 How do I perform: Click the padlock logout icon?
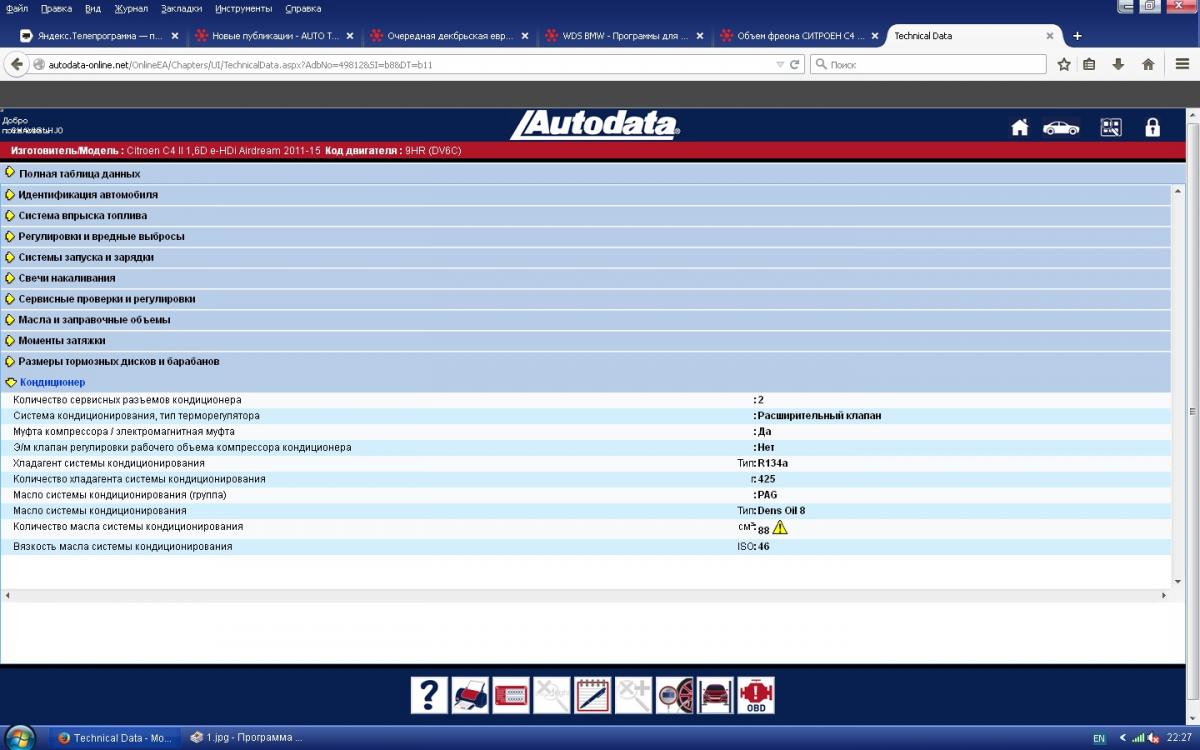[x=1153, y=127]
